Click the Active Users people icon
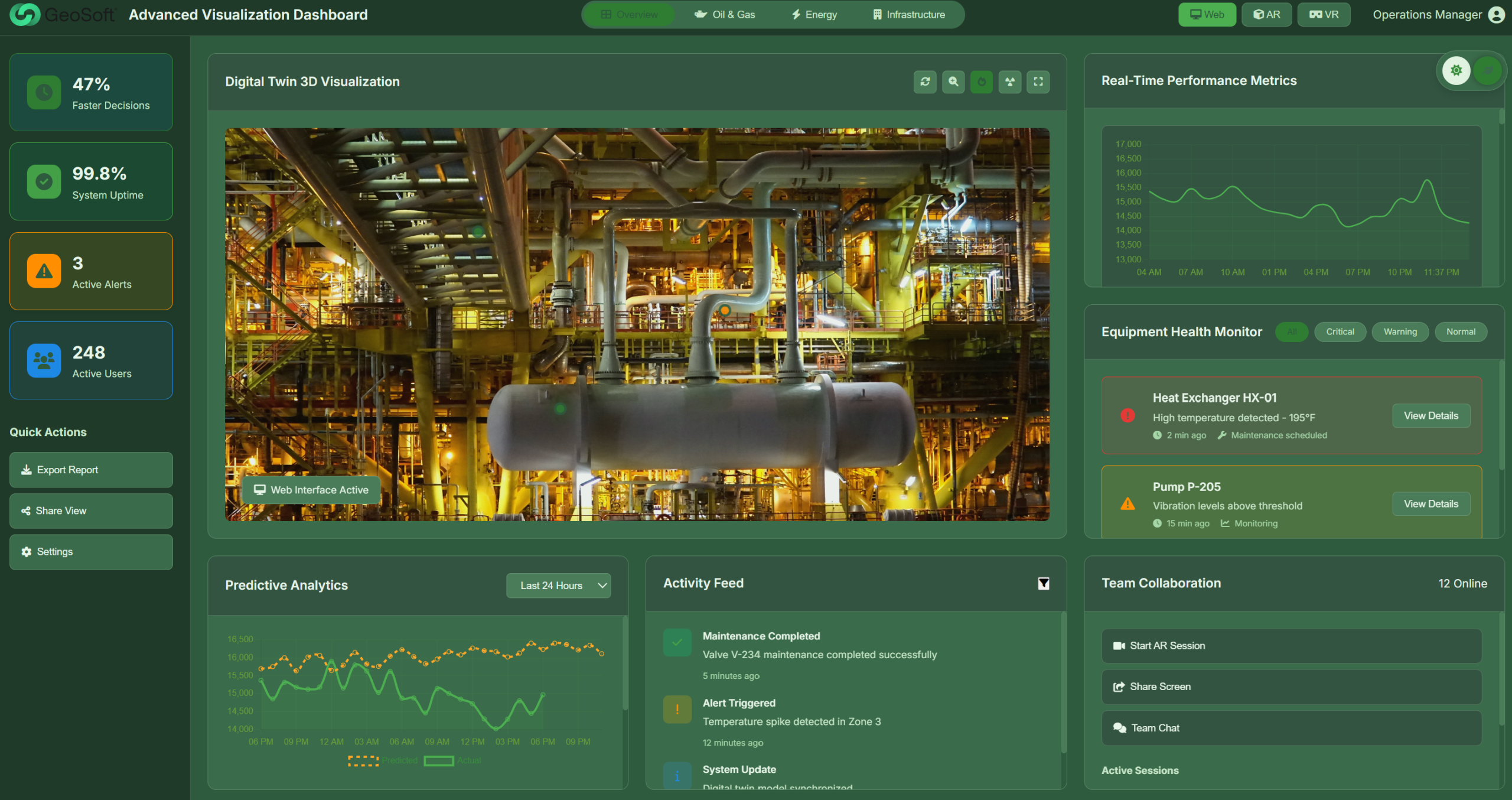Screen dimensions: 1512x800 click(x=44, y=360)
